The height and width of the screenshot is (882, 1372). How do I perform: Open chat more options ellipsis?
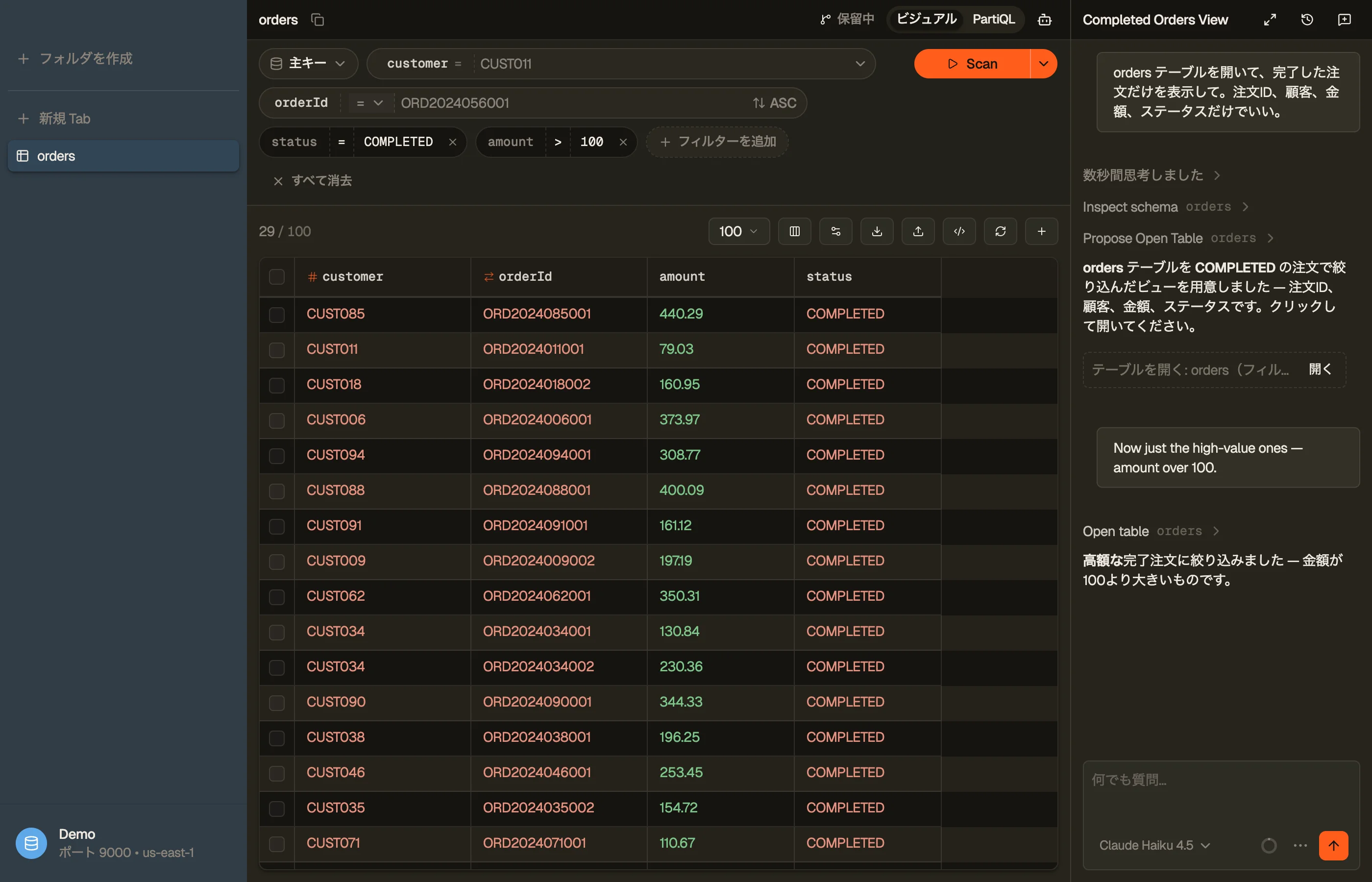point(1300,845)
